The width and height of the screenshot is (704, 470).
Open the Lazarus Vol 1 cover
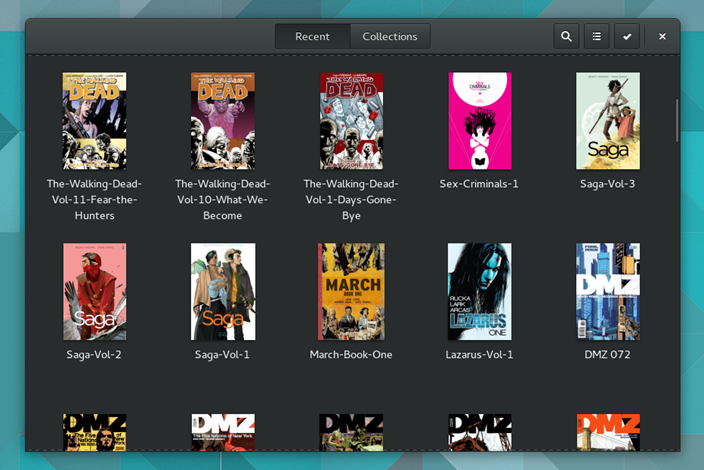[x=480, y=292]
